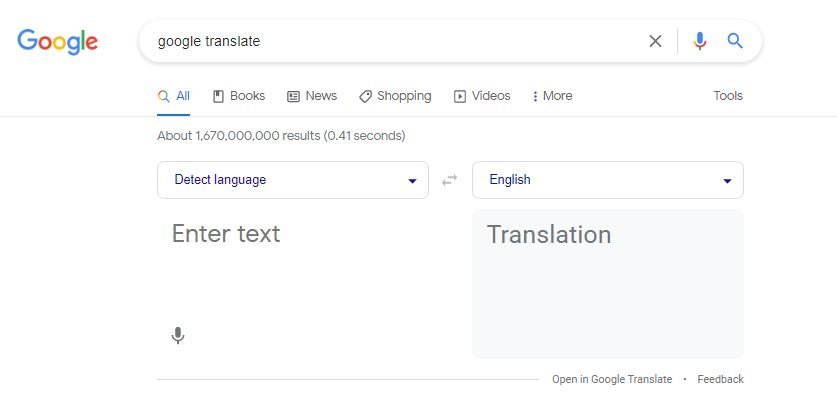Click the Shopping tag icon
Viewport: 837px width, 418px height.
point(365,97)
